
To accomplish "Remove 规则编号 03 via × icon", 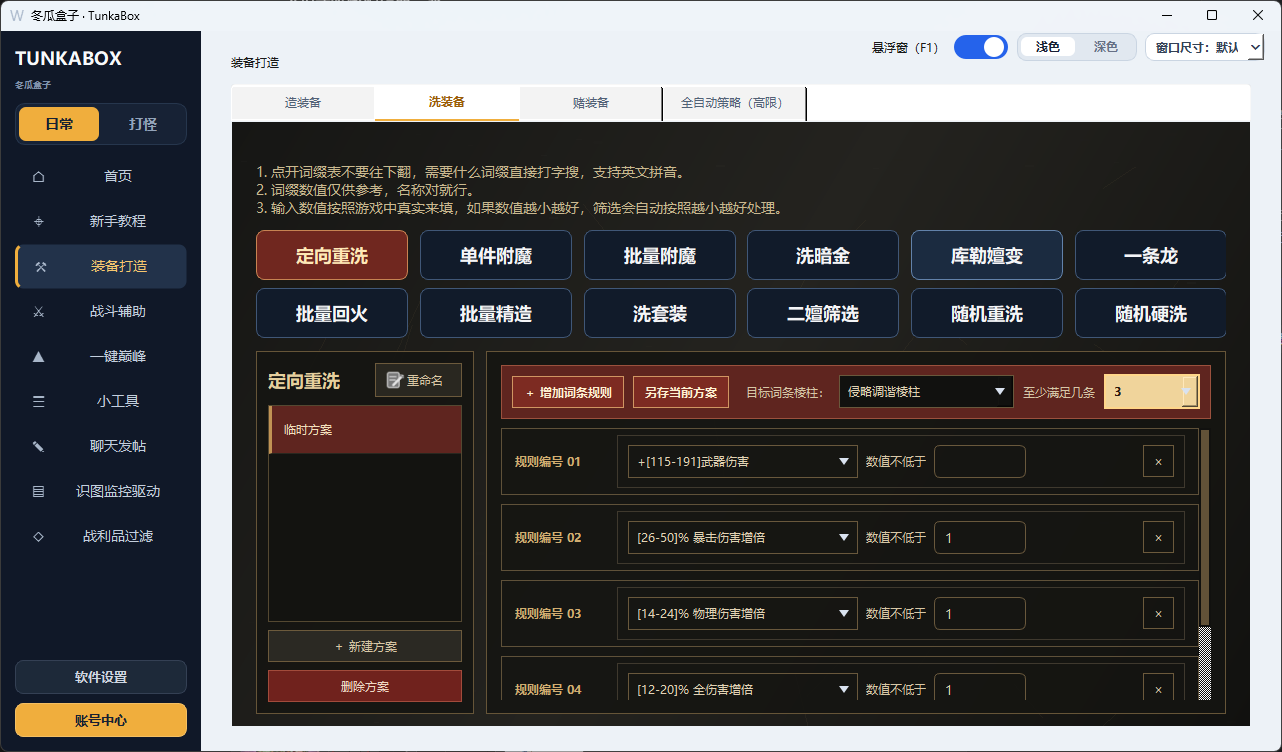I will coord(1158,614).
